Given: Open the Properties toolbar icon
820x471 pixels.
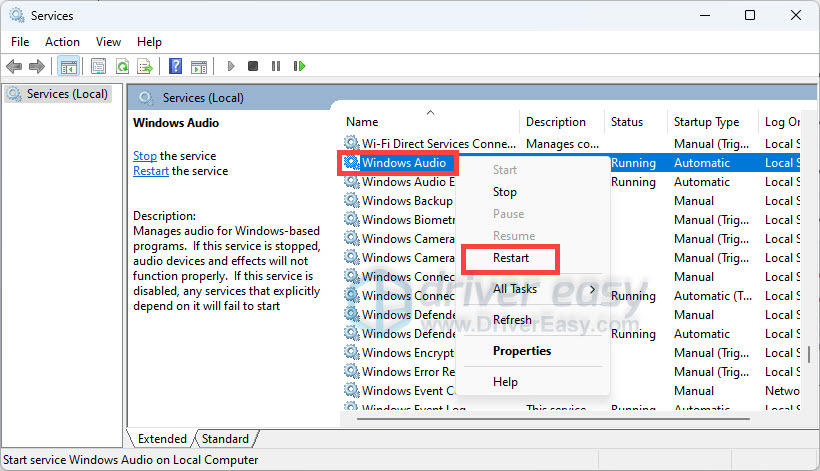Looking at the screenshot, I should point(98,66).
